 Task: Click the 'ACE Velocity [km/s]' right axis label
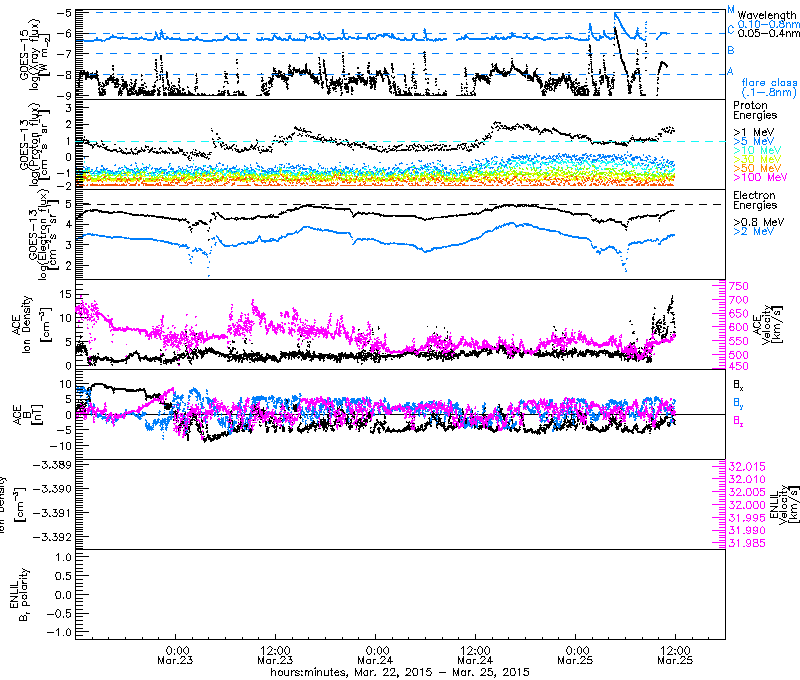point(768,325)
